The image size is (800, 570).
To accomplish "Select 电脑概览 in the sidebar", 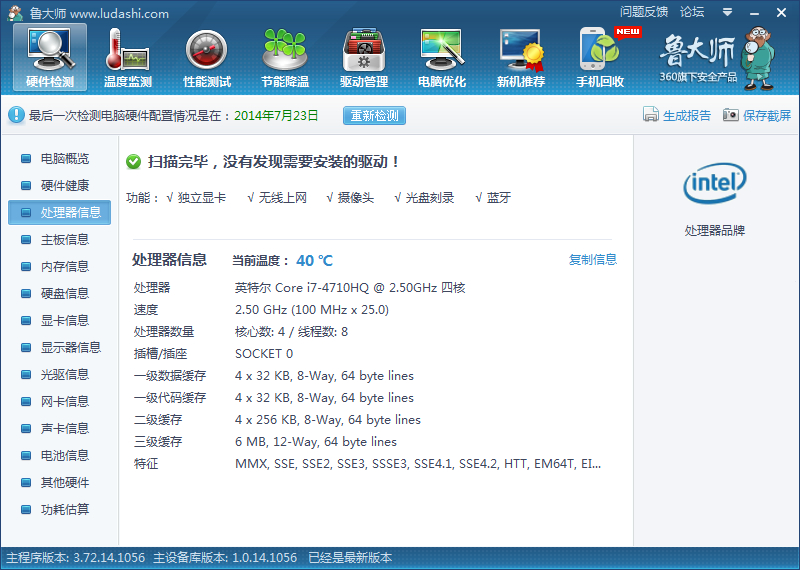I will 59,159.
